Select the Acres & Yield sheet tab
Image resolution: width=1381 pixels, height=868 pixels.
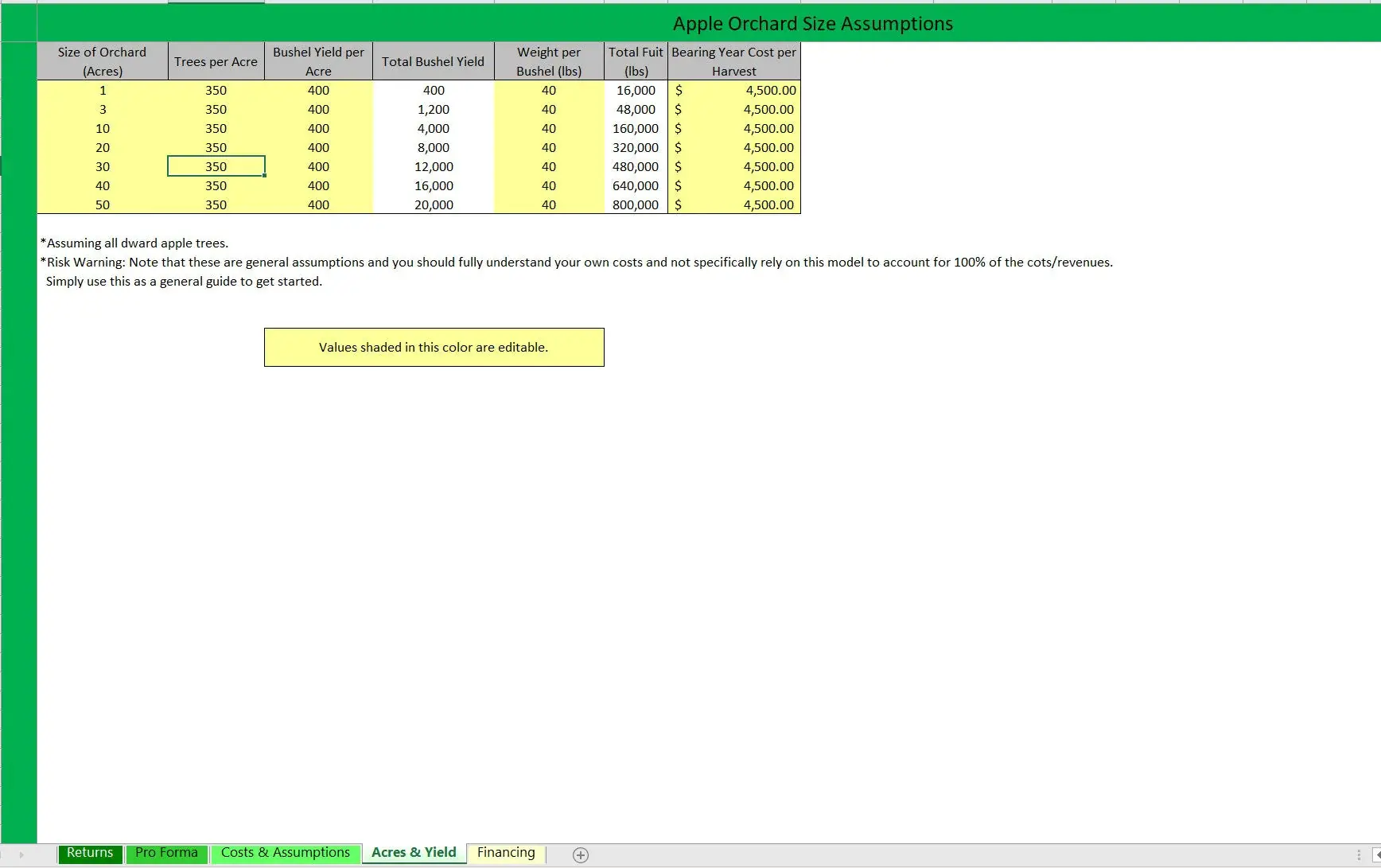pos(413,852)
